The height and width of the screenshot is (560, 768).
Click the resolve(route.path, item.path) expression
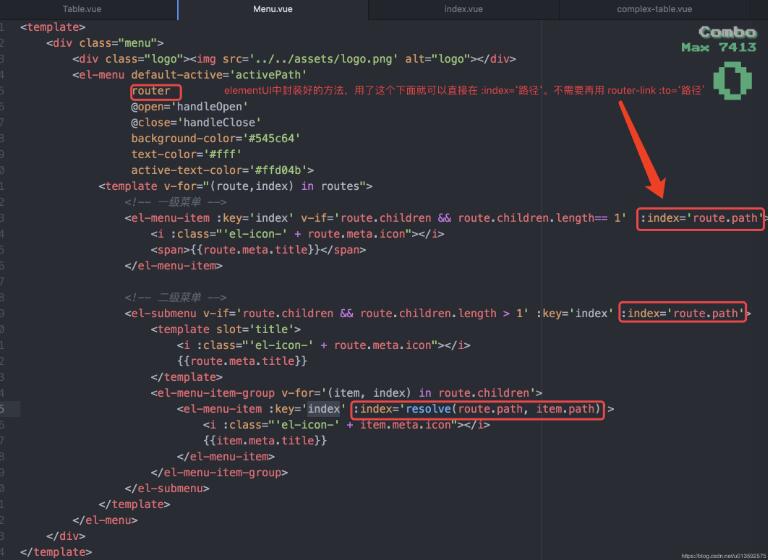click(x=503, y=409)
